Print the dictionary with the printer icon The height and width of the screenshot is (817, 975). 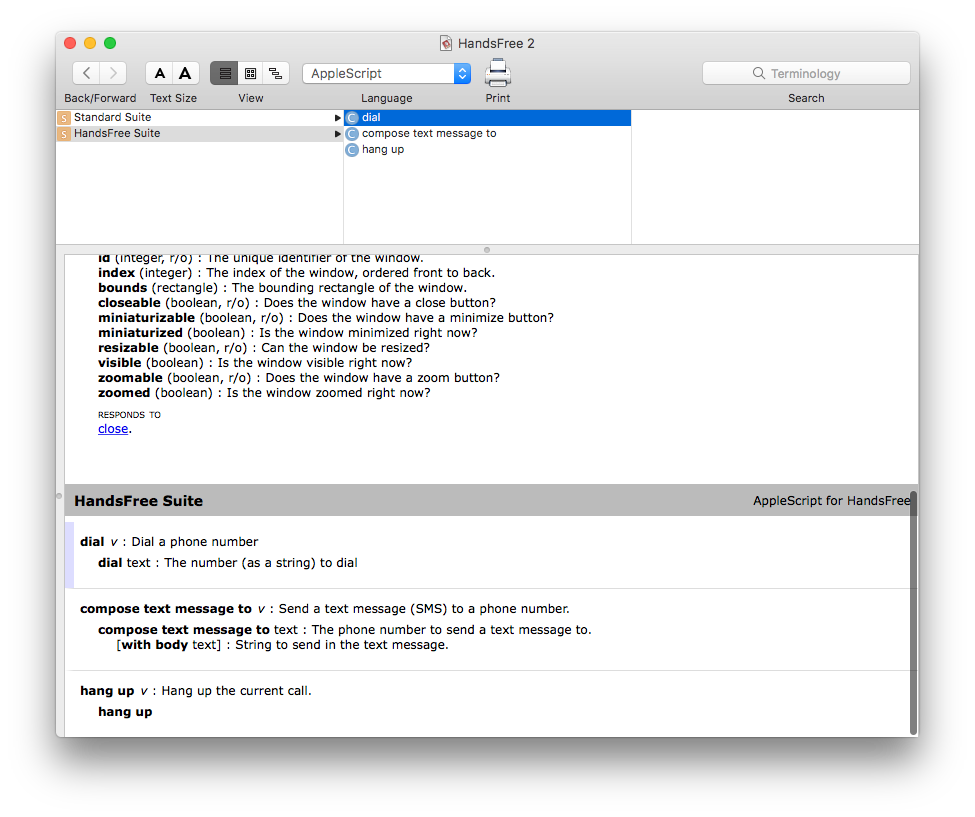click(497, 73)
